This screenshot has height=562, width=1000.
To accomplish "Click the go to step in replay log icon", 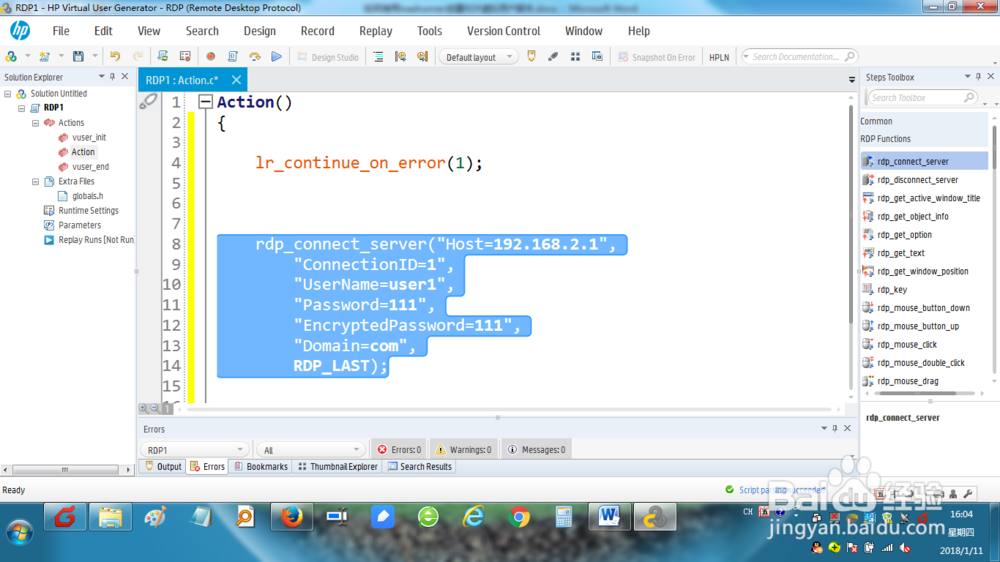I will tap(401, 57).
